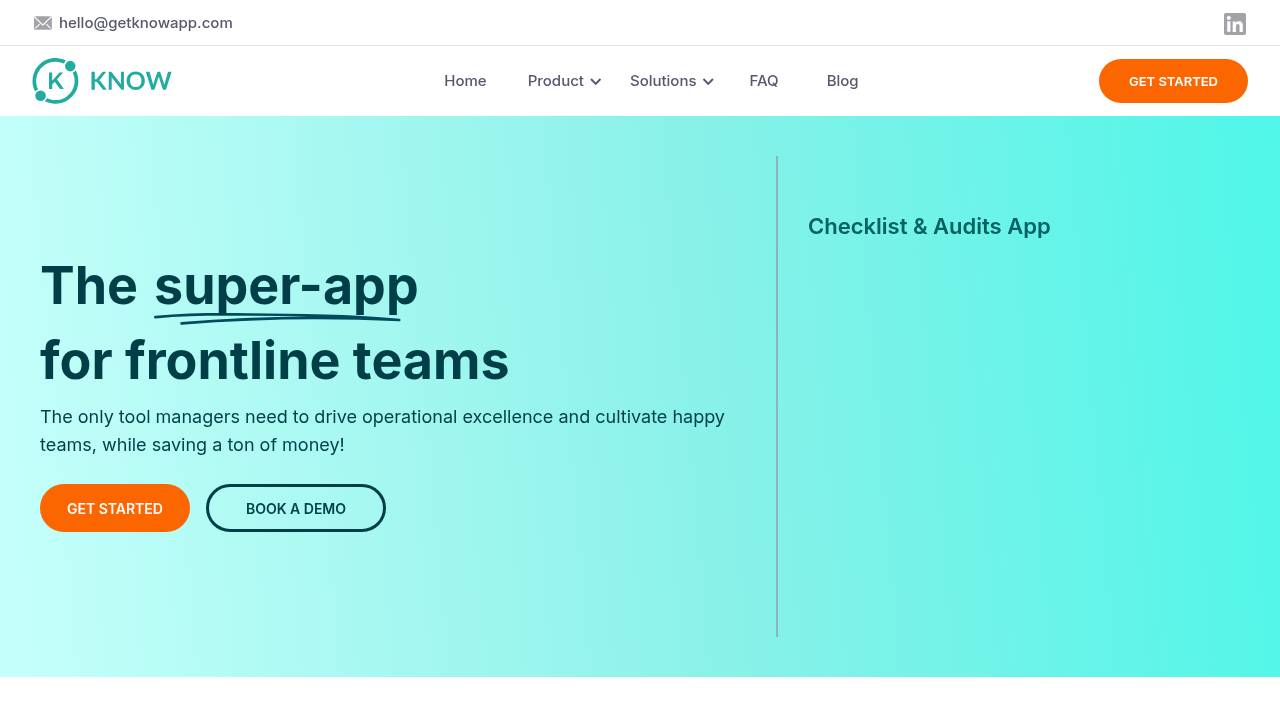Click the "for frontline teams" headline
The height and width of the screenshot is (720, 1280).
click(275, 361)
